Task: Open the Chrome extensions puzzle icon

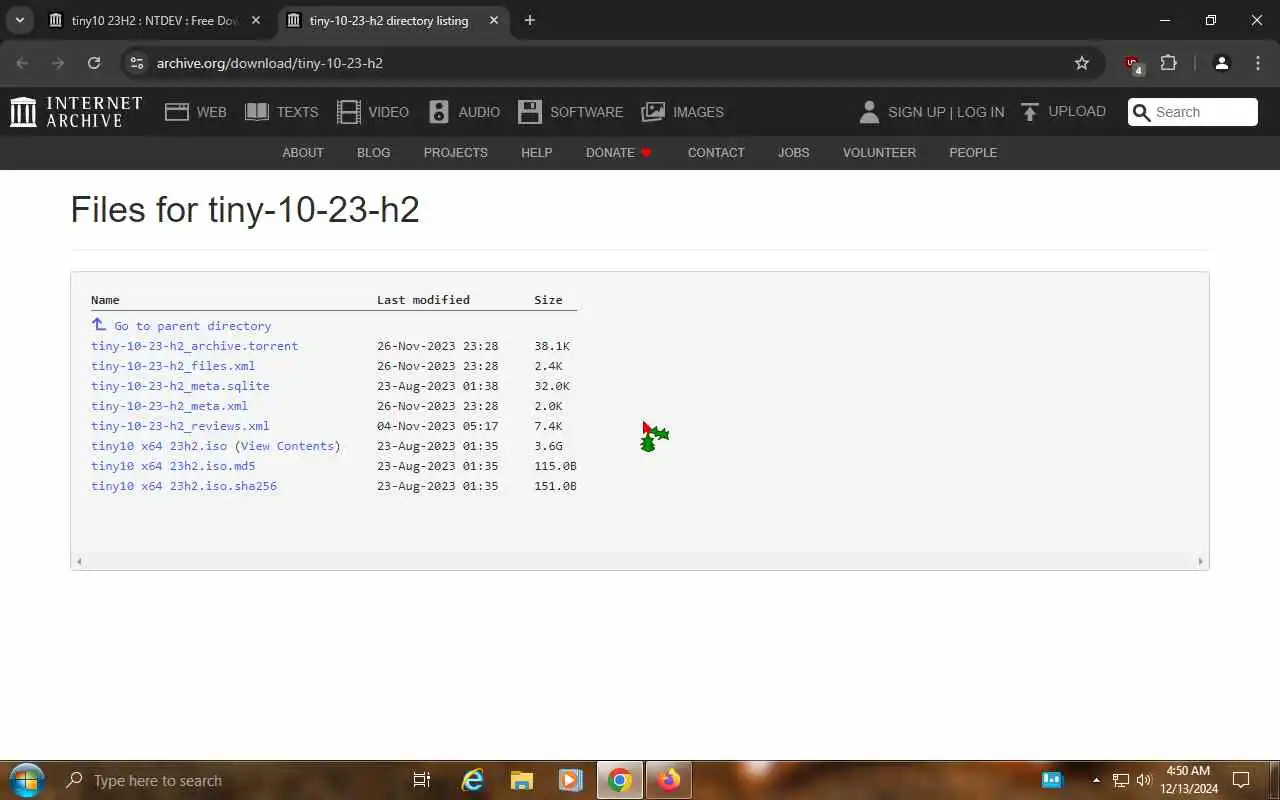Action: pyautogui.click(x=1168, y=63)
